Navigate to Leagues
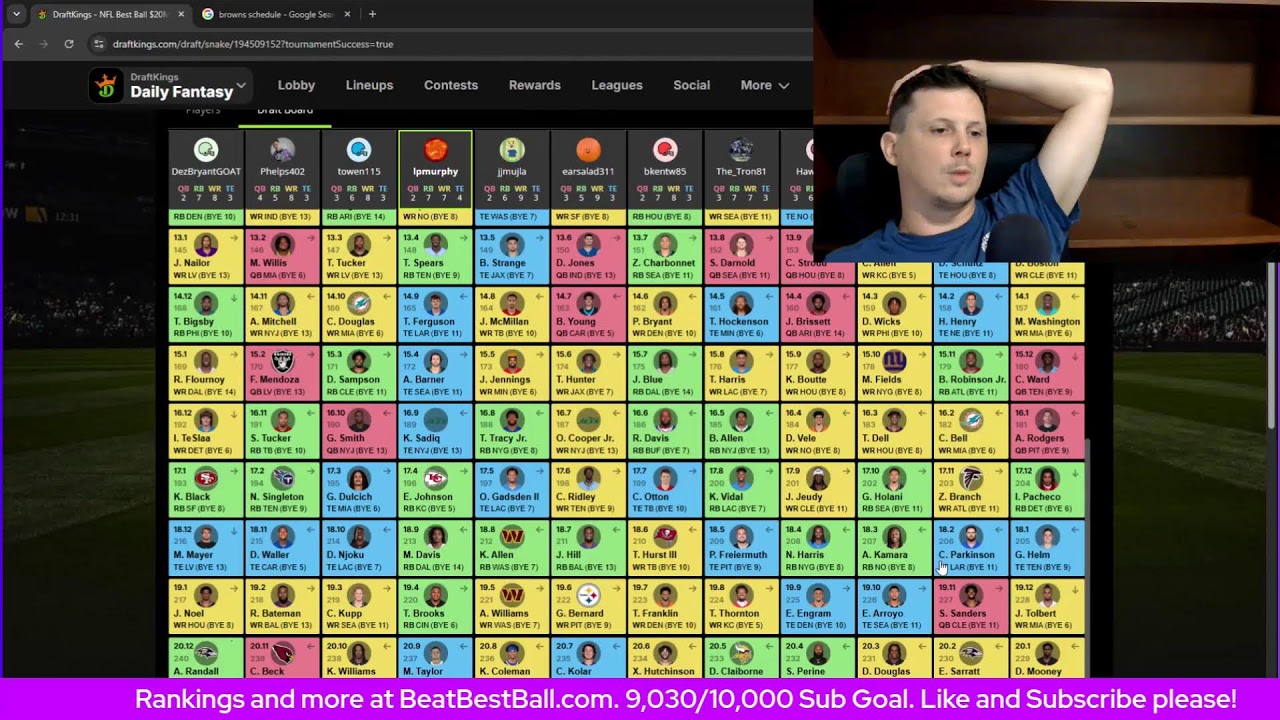 (x=617, y=85)
